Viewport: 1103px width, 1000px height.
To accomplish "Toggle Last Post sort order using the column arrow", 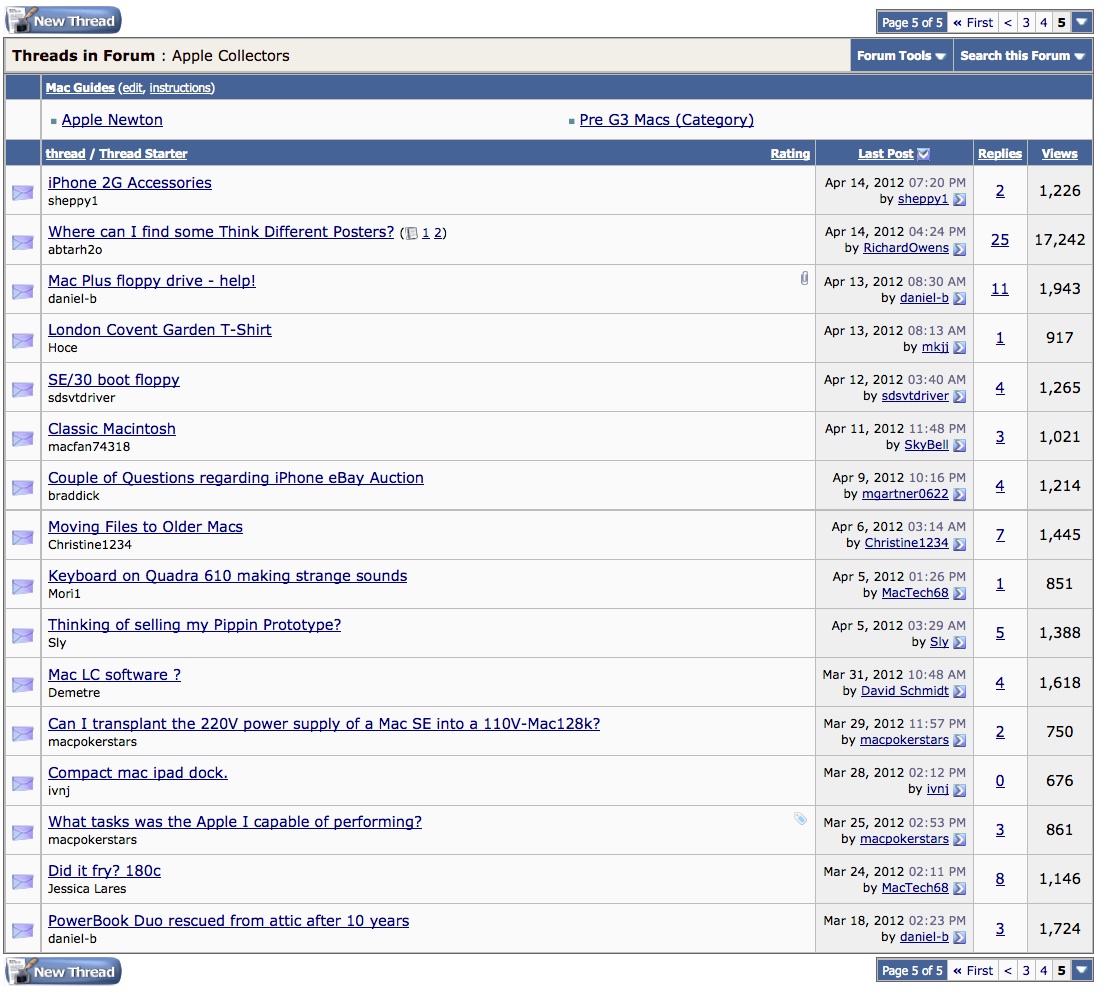I will [x=922, y=152].
